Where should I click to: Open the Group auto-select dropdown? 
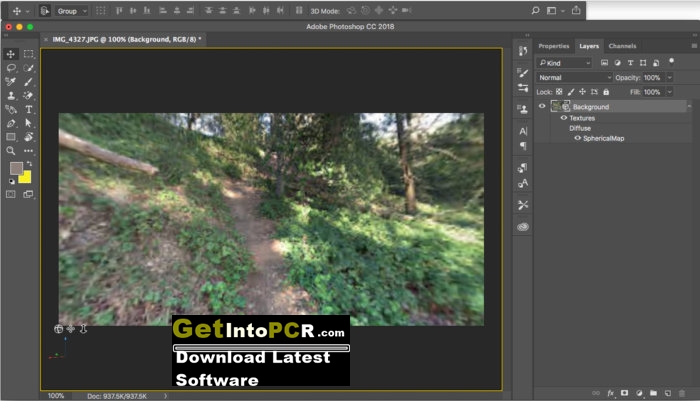click(x=71, y=11)
